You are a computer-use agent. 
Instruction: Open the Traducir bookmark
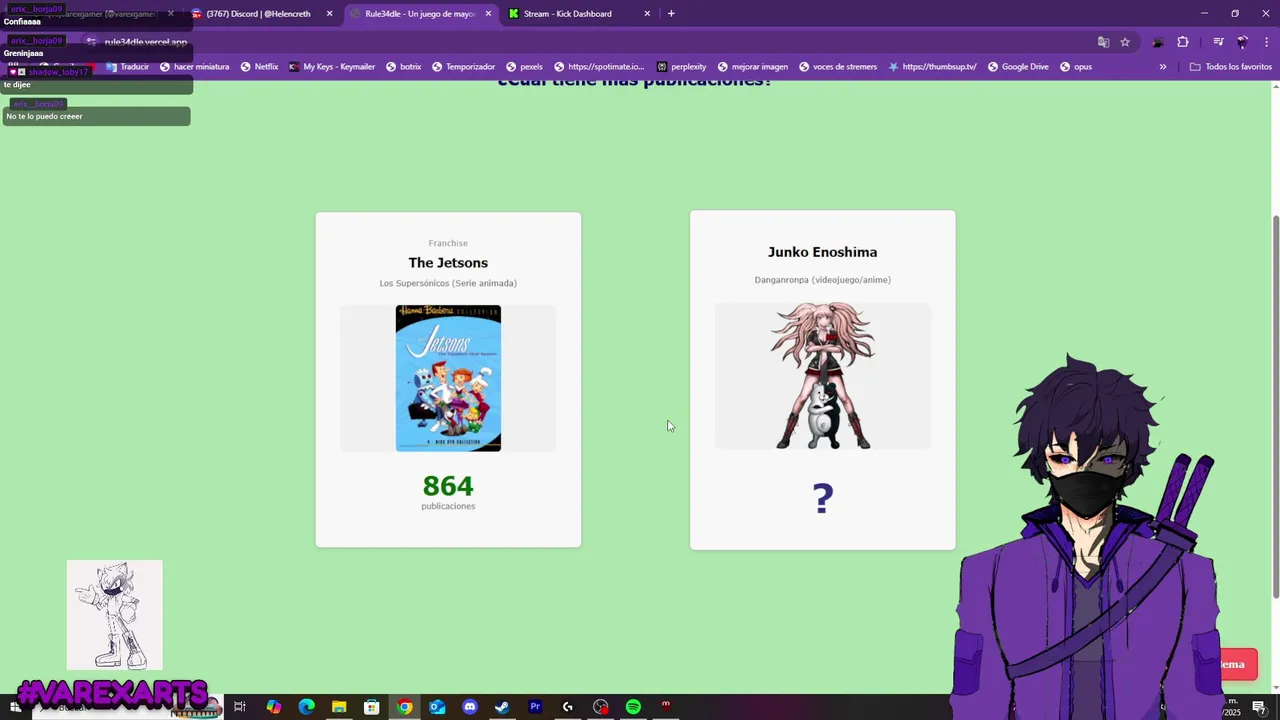[127, 67]
